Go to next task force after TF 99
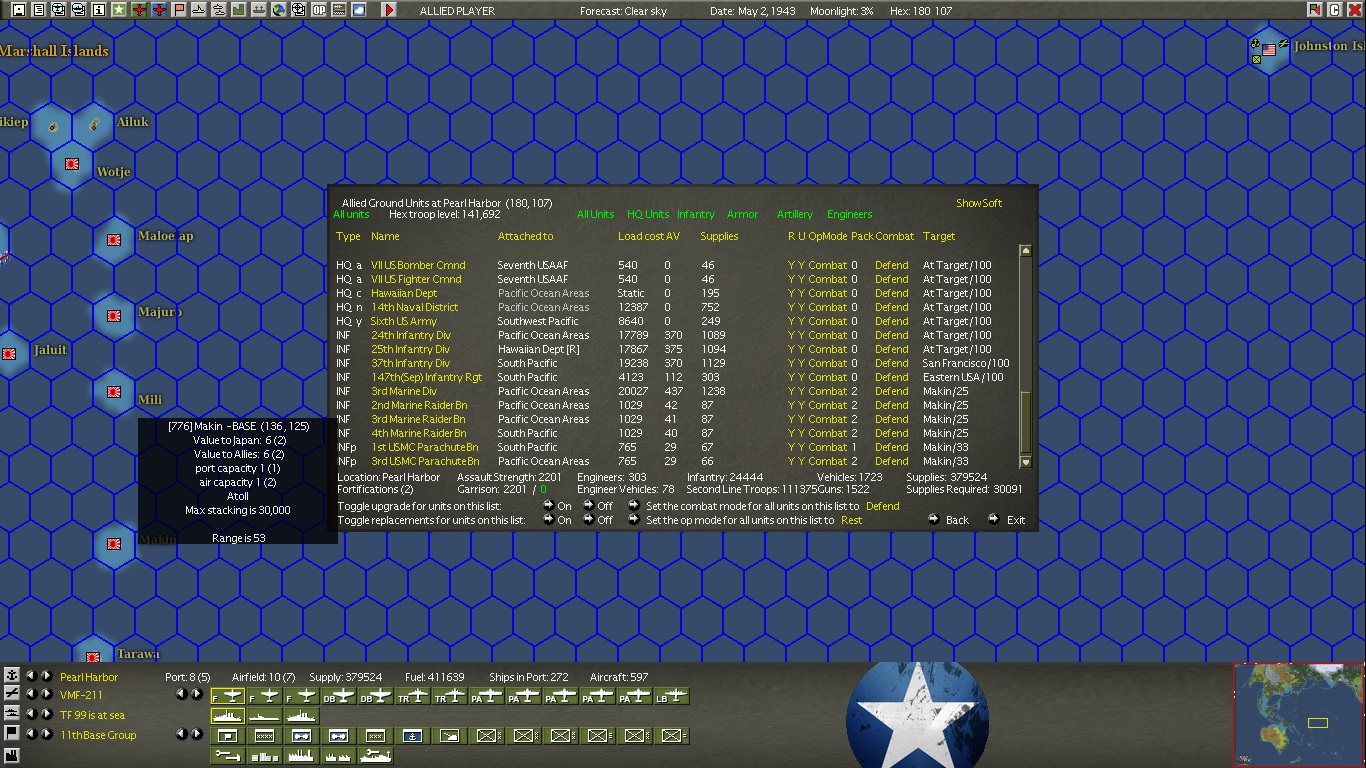 coord(46,714)
